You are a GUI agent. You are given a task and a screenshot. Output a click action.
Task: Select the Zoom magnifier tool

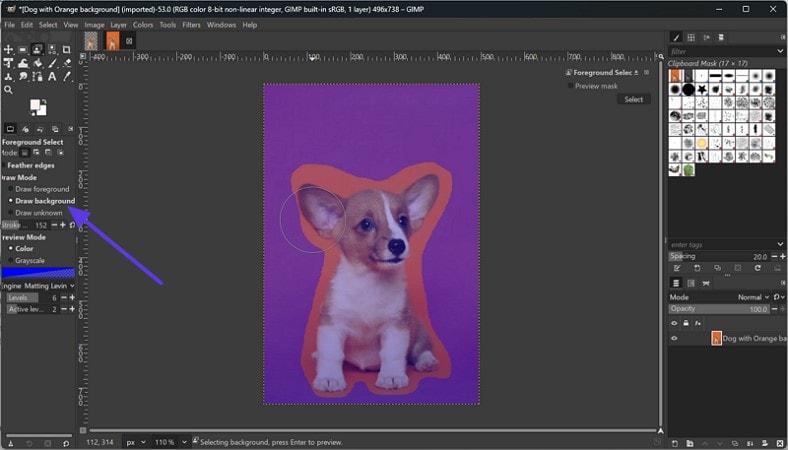pyautogui.click(x=8, y=90)
